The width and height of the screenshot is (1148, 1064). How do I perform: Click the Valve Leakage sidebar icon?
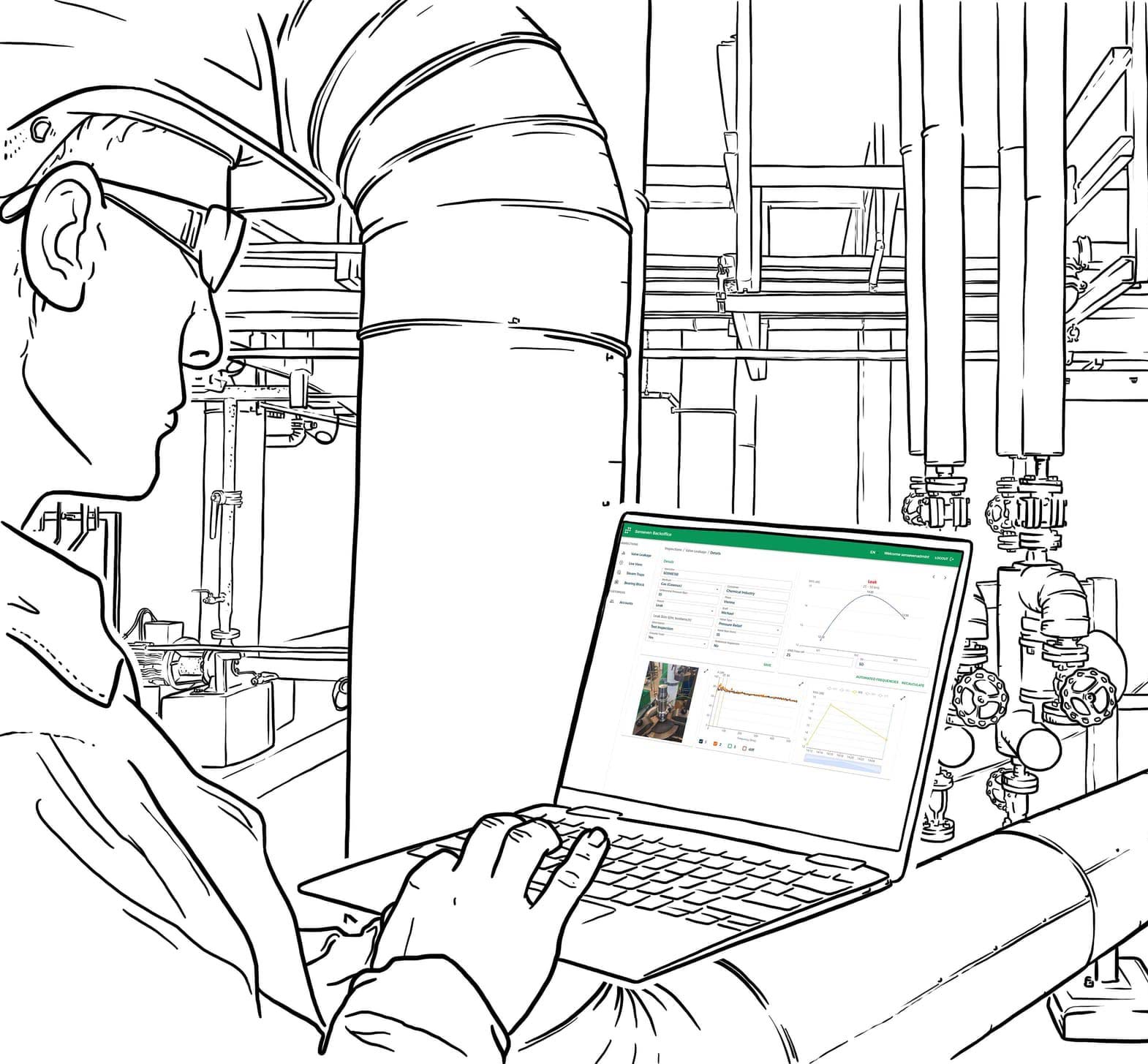[x=623, y=553]
